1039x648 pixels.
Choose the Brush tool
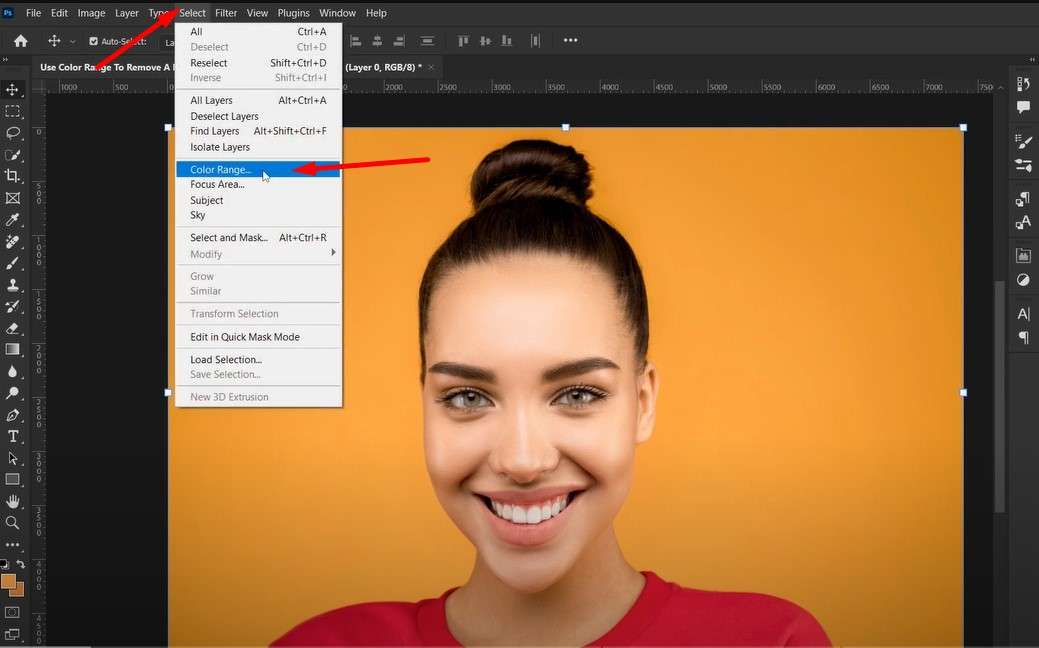(13, 264)
